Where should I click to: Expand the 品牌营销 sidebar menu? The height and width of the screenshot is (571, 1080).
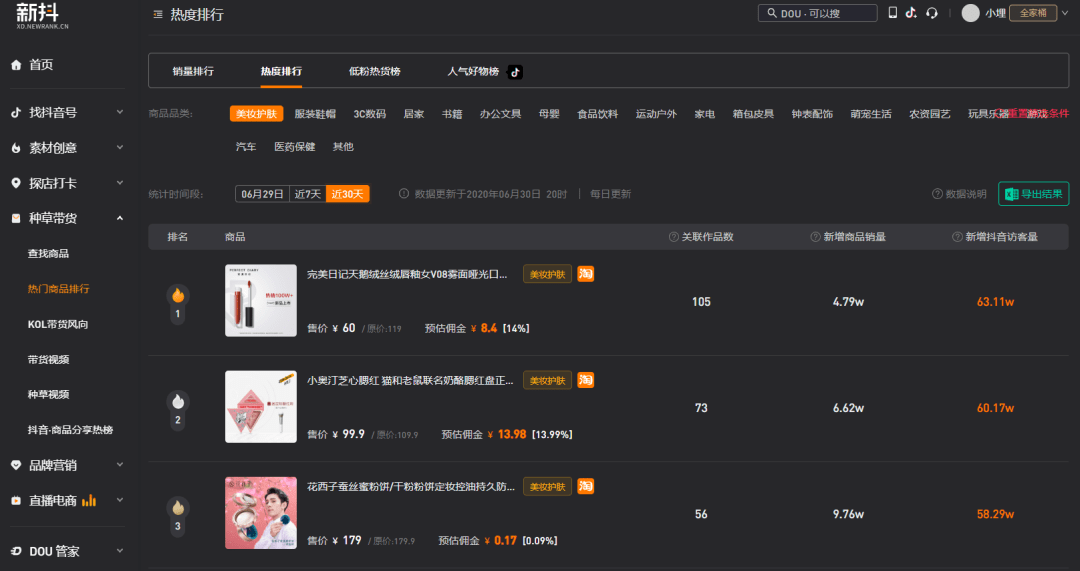click(120, 465)
